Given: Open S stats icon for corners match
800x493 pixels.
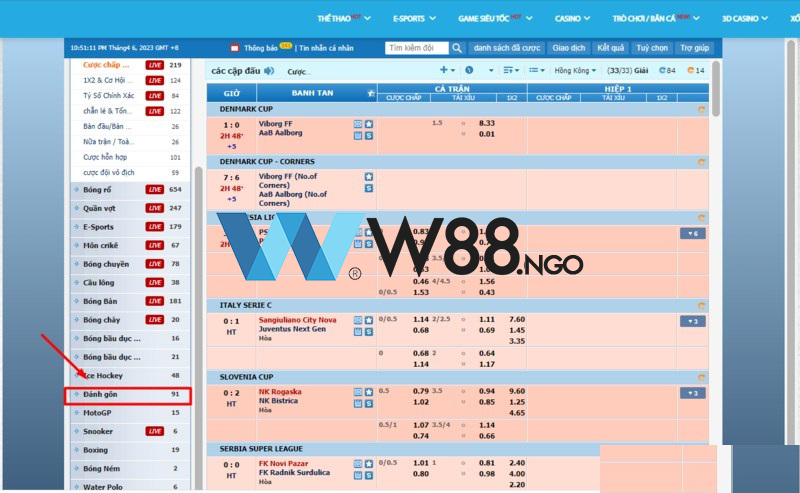Looking at the screenshot, I should [369, 188].
